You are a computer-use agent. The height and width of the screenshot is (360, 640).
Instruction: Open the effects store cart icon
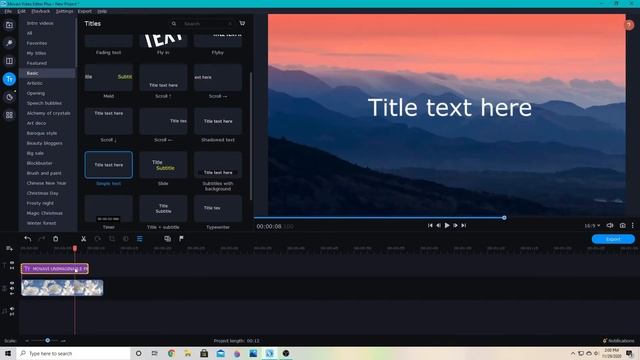click(242, 23)
